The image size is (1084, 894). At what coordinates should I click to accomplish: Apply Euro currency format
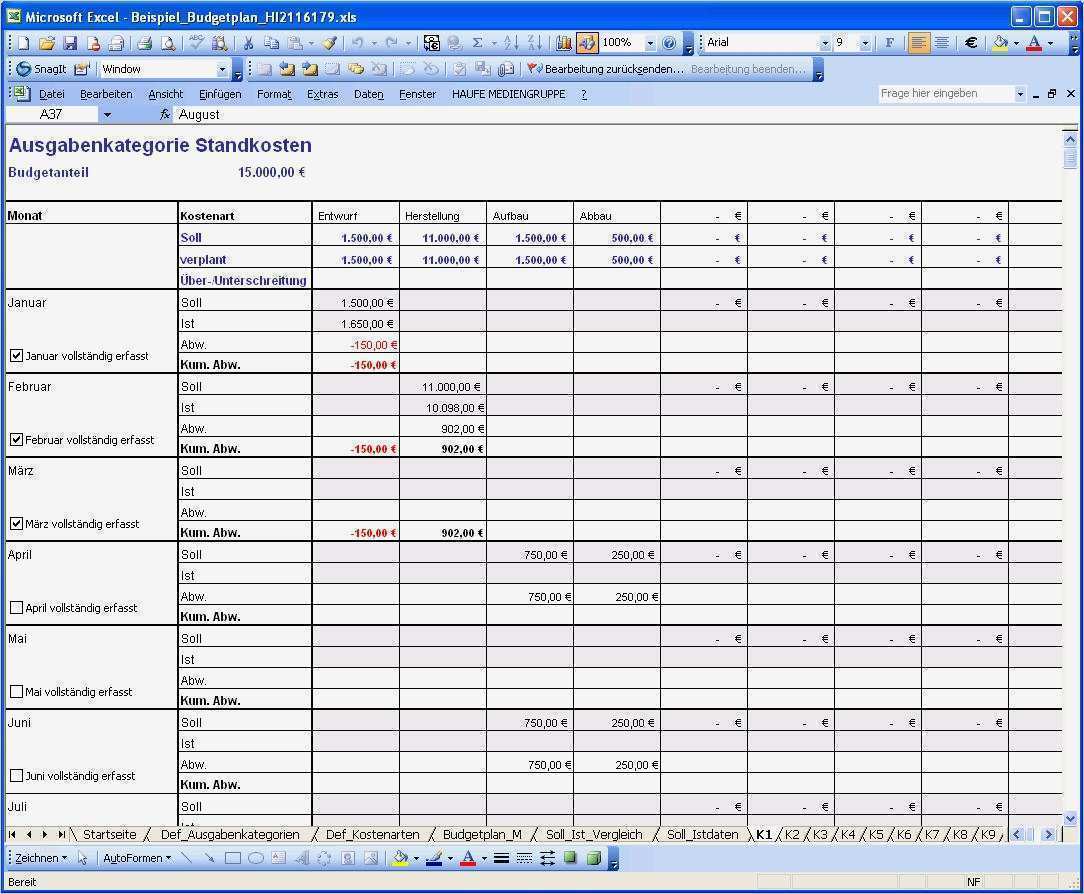tap(971, 43)
